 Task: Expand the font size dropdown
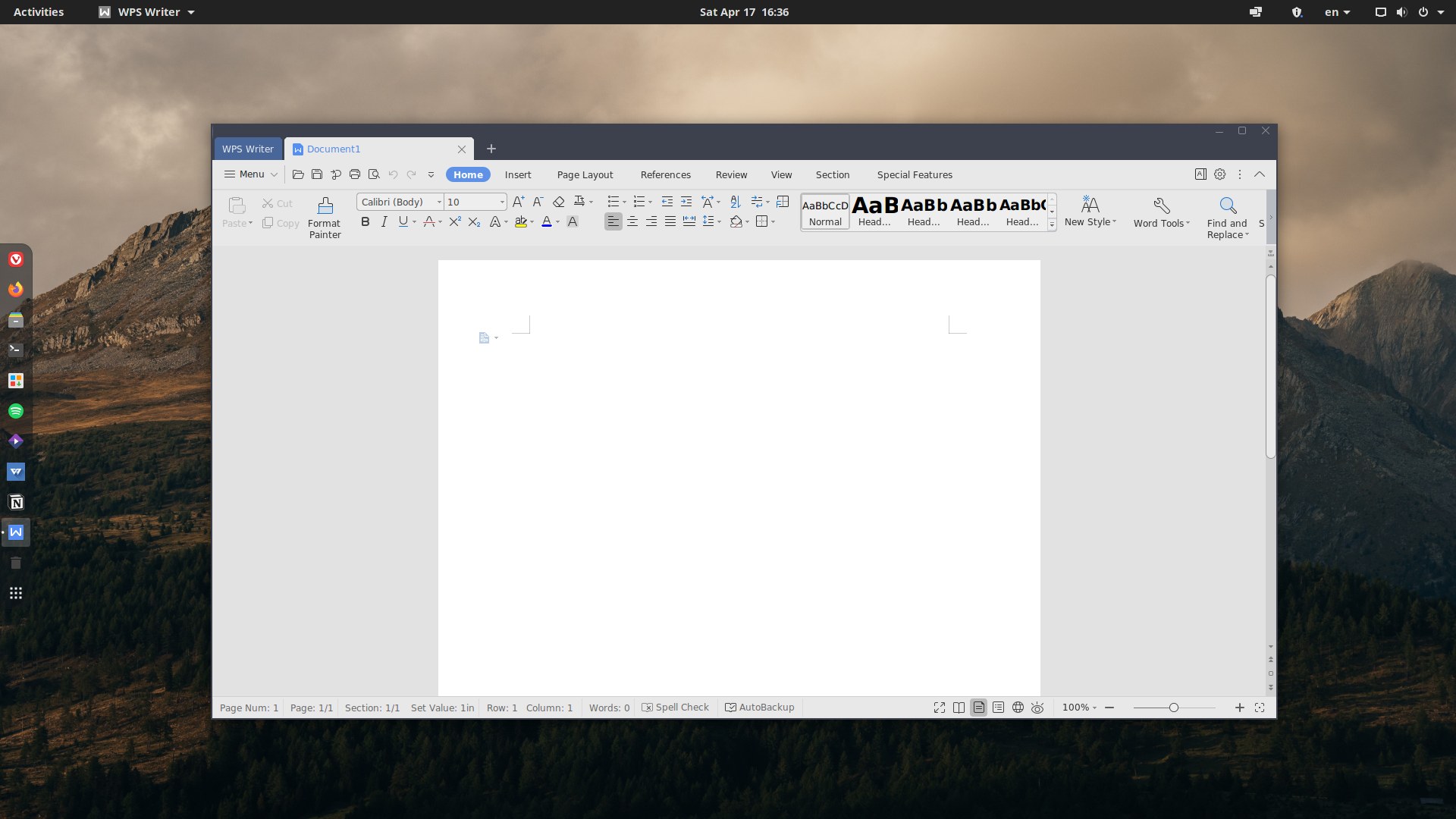502,202
